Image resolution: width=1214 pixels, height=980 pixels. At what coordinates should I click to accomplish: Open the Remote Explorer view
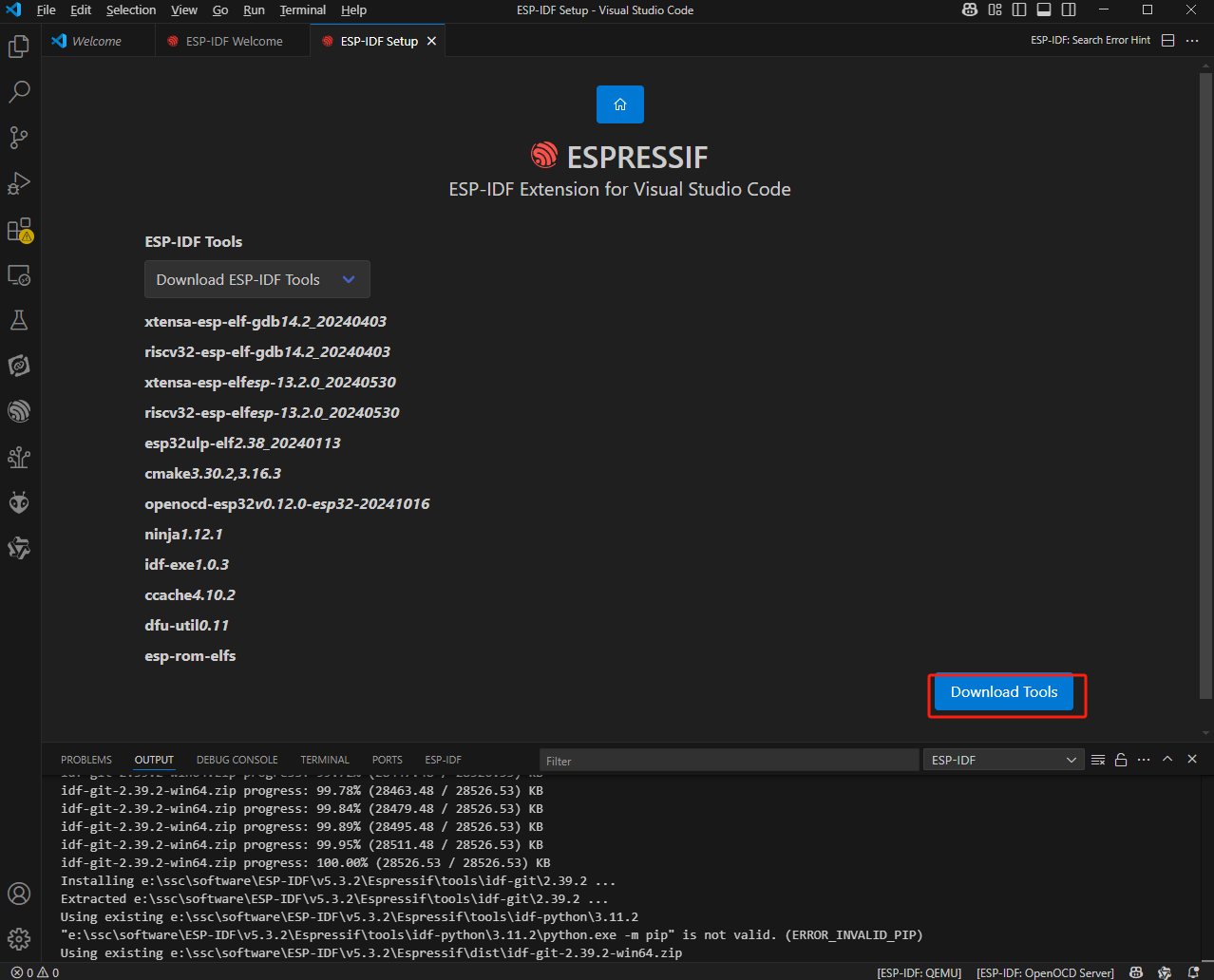click(x=19, y=274)
